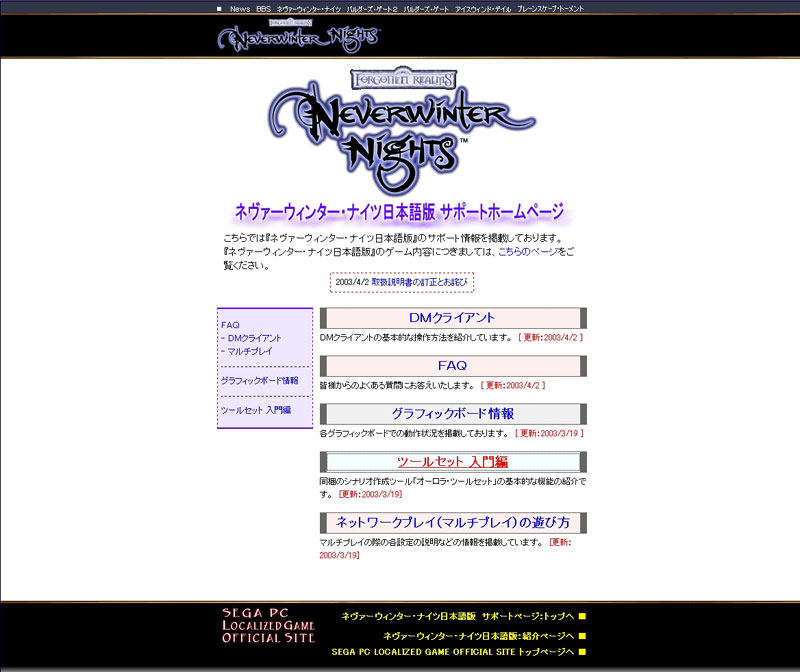Click the large Neverwinter Nights center logo
The image size is (800, 672).
pos(402,138)
